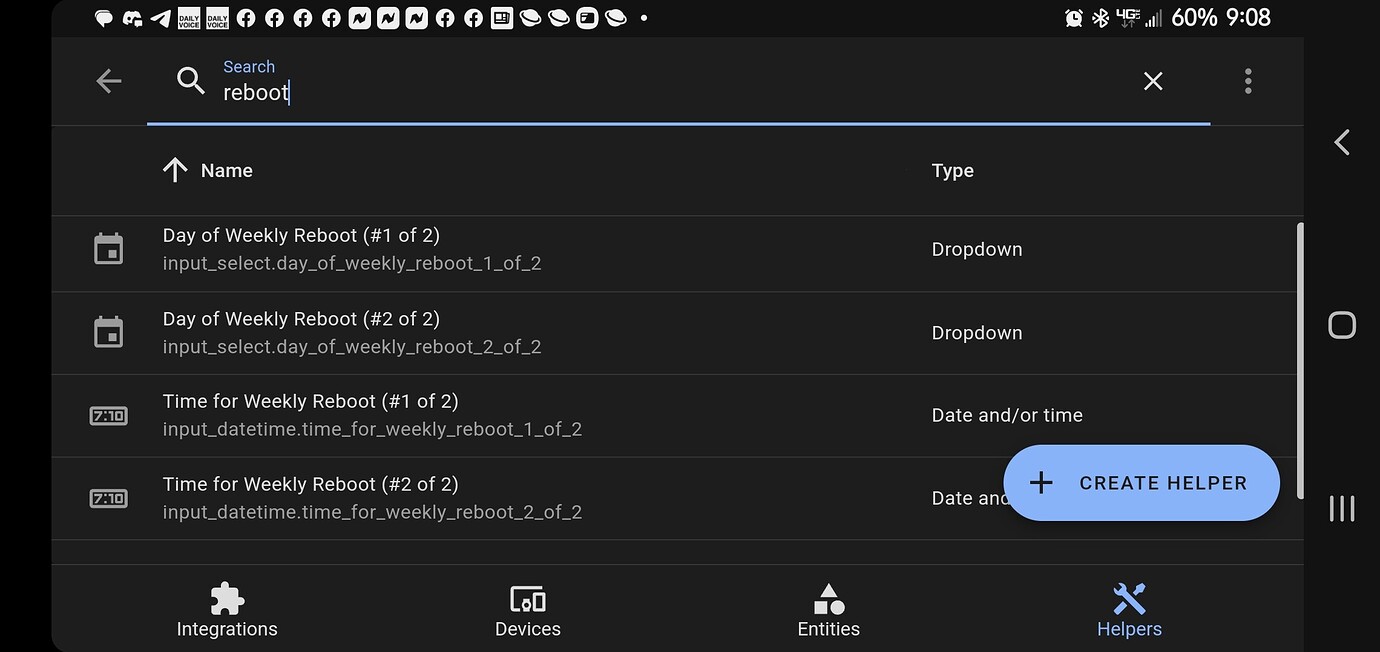Select the calendar icon for Day of Weekly Reboot #2
Image resolution: width=1380 pixels, height=652 pixels.
click(108, 332)
